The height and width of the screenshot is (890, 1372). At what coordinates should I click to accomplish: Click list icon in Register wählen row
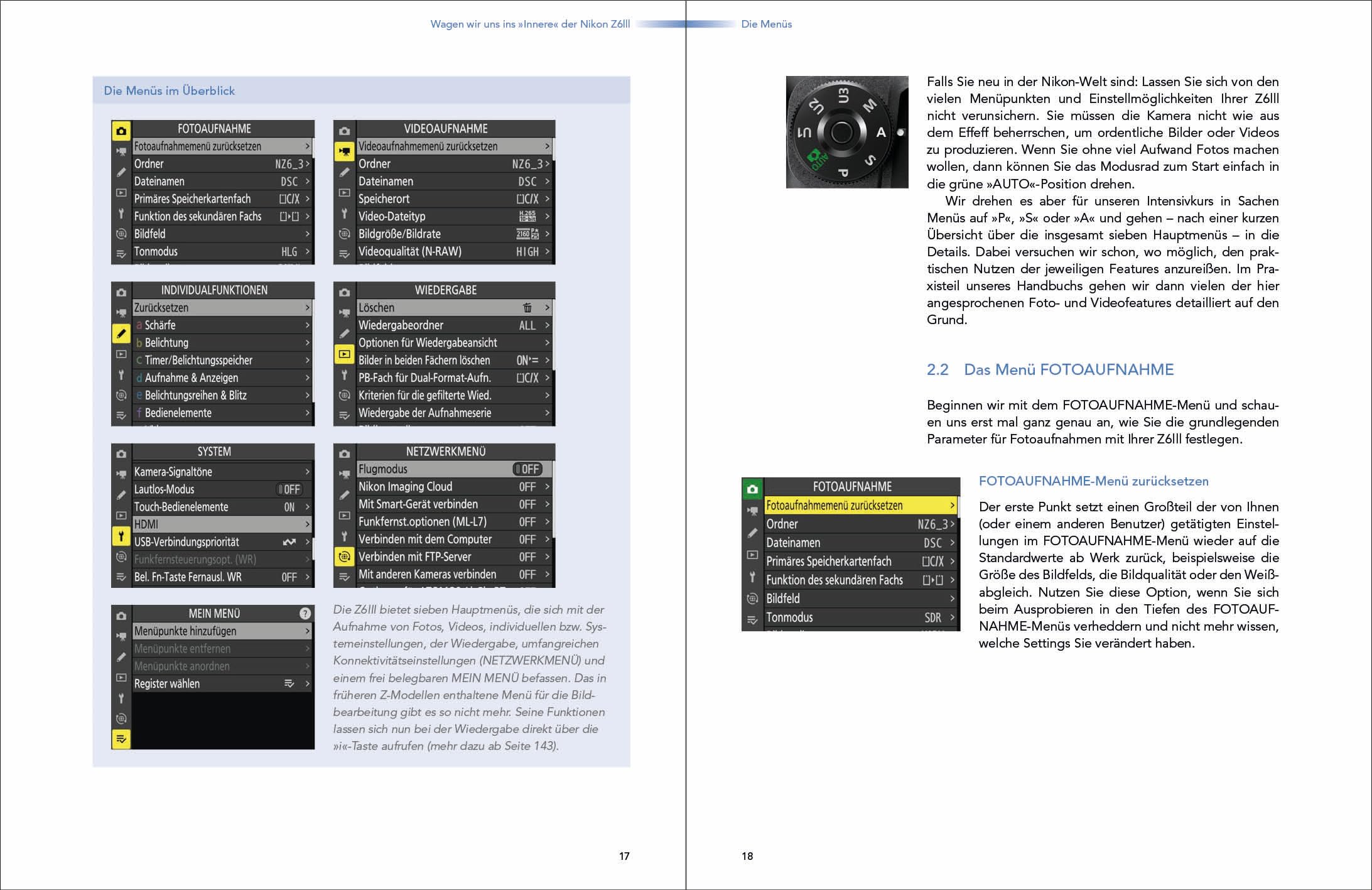tap(289, 683)
